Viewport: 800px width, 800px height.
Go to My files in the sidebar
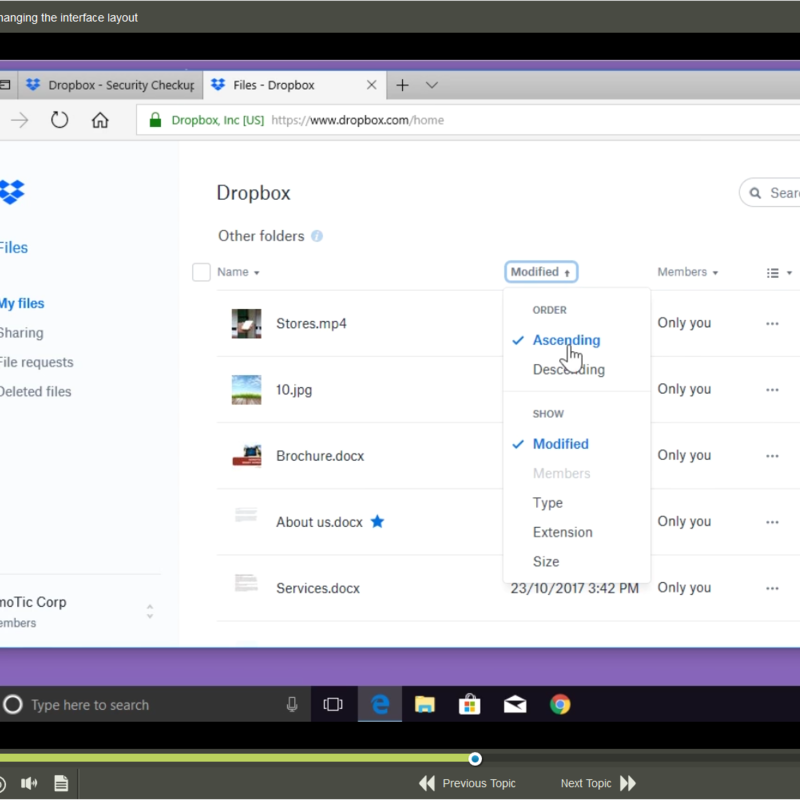click(22, 304)
